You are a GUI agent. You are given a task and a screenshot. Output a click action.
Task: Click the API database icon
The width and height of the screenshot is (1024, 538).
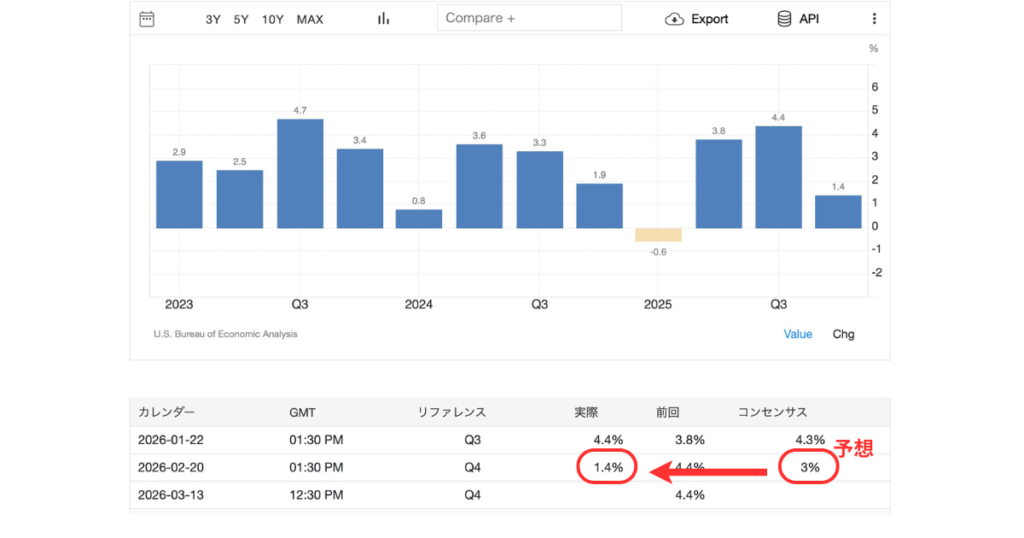tap(784, 18)
